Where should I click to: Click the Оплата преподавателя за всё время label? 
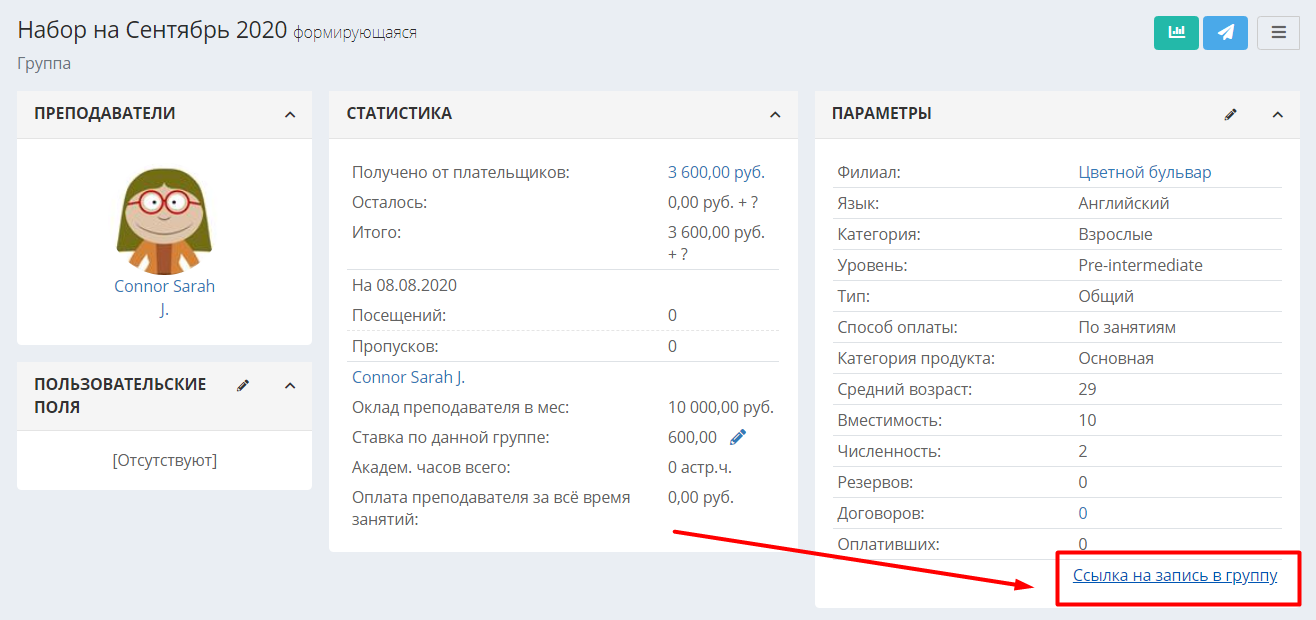(491, 508)
